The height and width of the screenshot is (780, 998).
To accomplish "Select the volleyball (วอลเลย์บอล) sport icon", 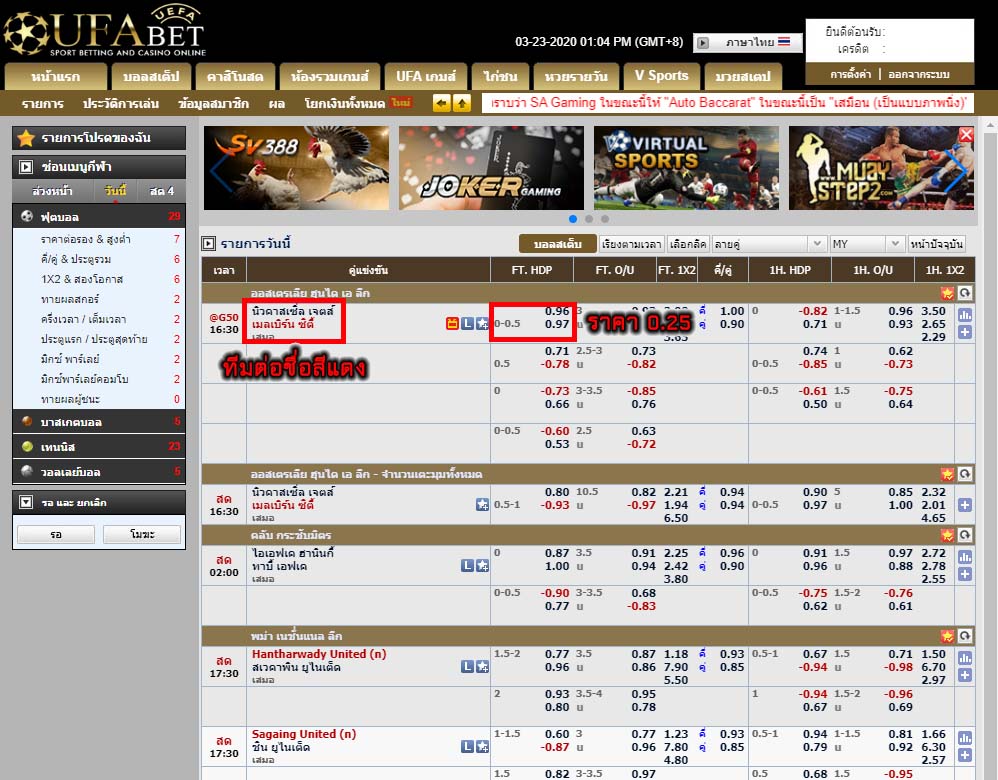I will [x=27, y=472].
